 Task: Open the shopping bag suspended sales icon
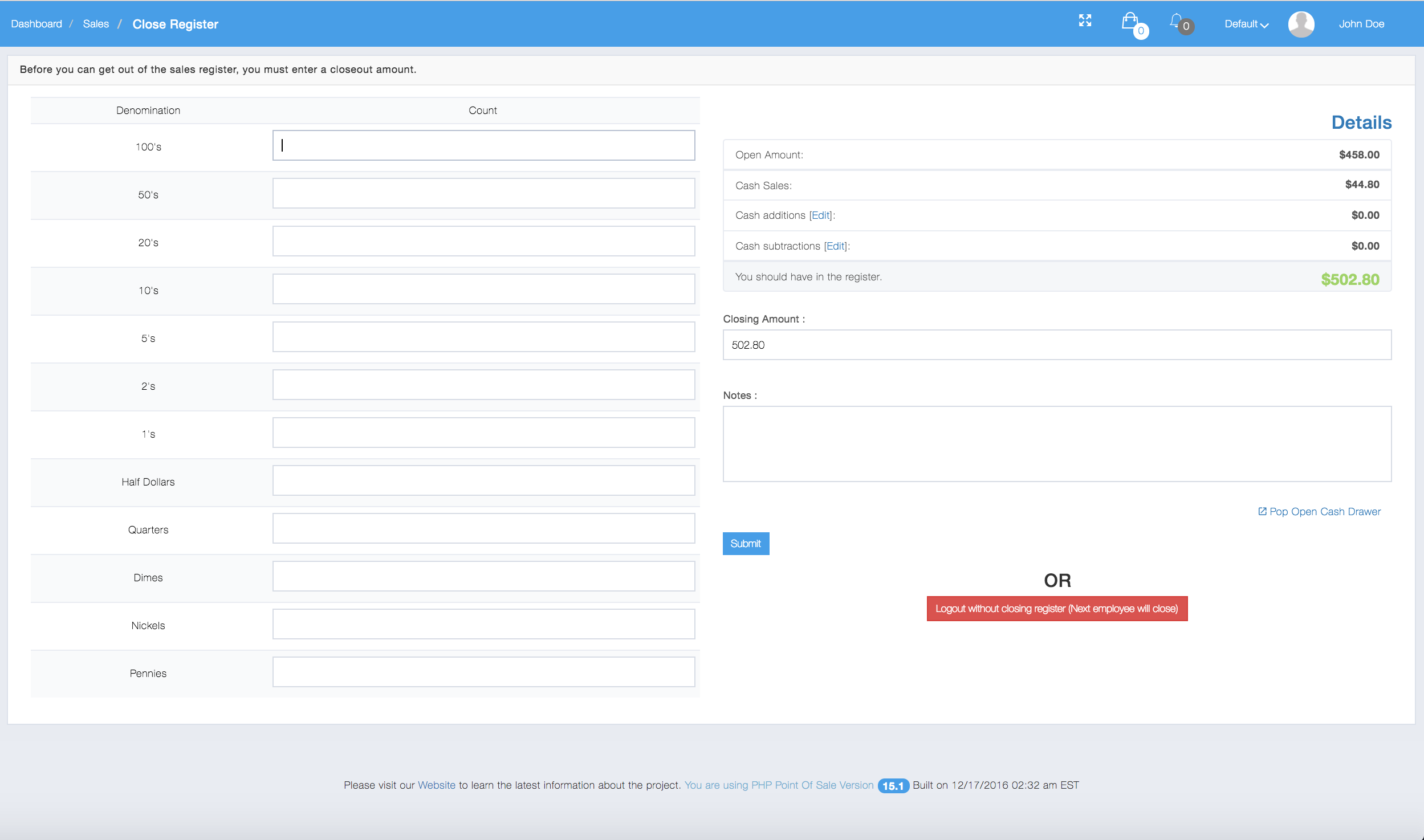pos(1132,23)
